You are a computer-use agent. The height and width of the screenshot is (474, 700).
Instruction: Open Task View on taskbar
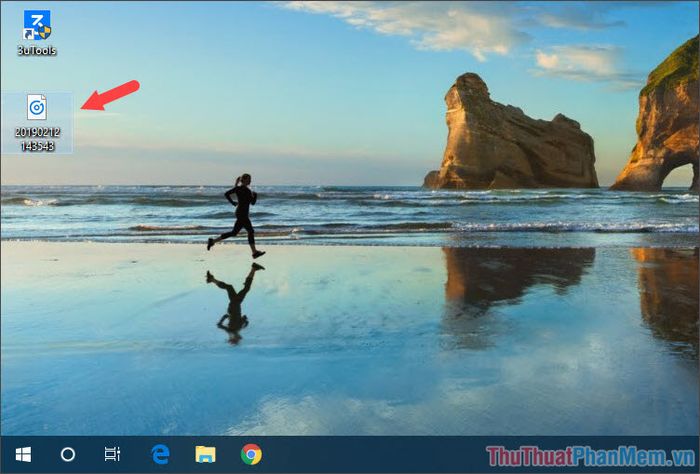pyautogui.click(x=112, y=454)
